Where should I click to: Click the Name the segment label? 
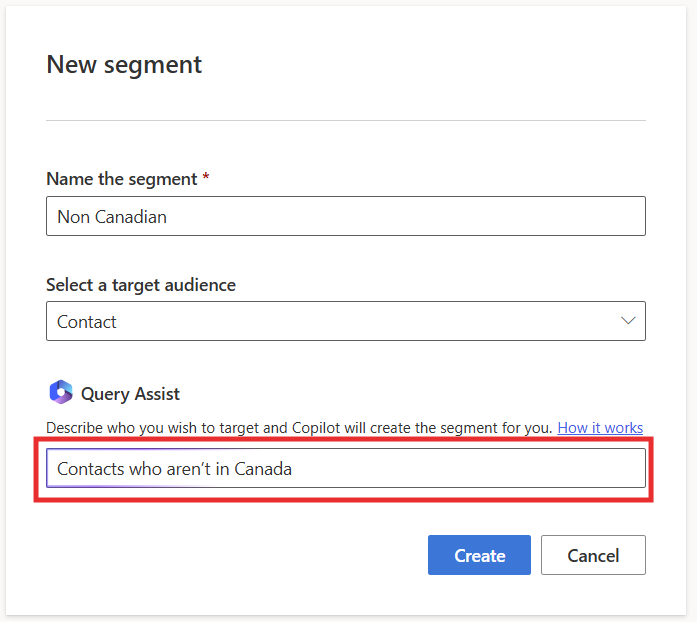click(121, 179)
